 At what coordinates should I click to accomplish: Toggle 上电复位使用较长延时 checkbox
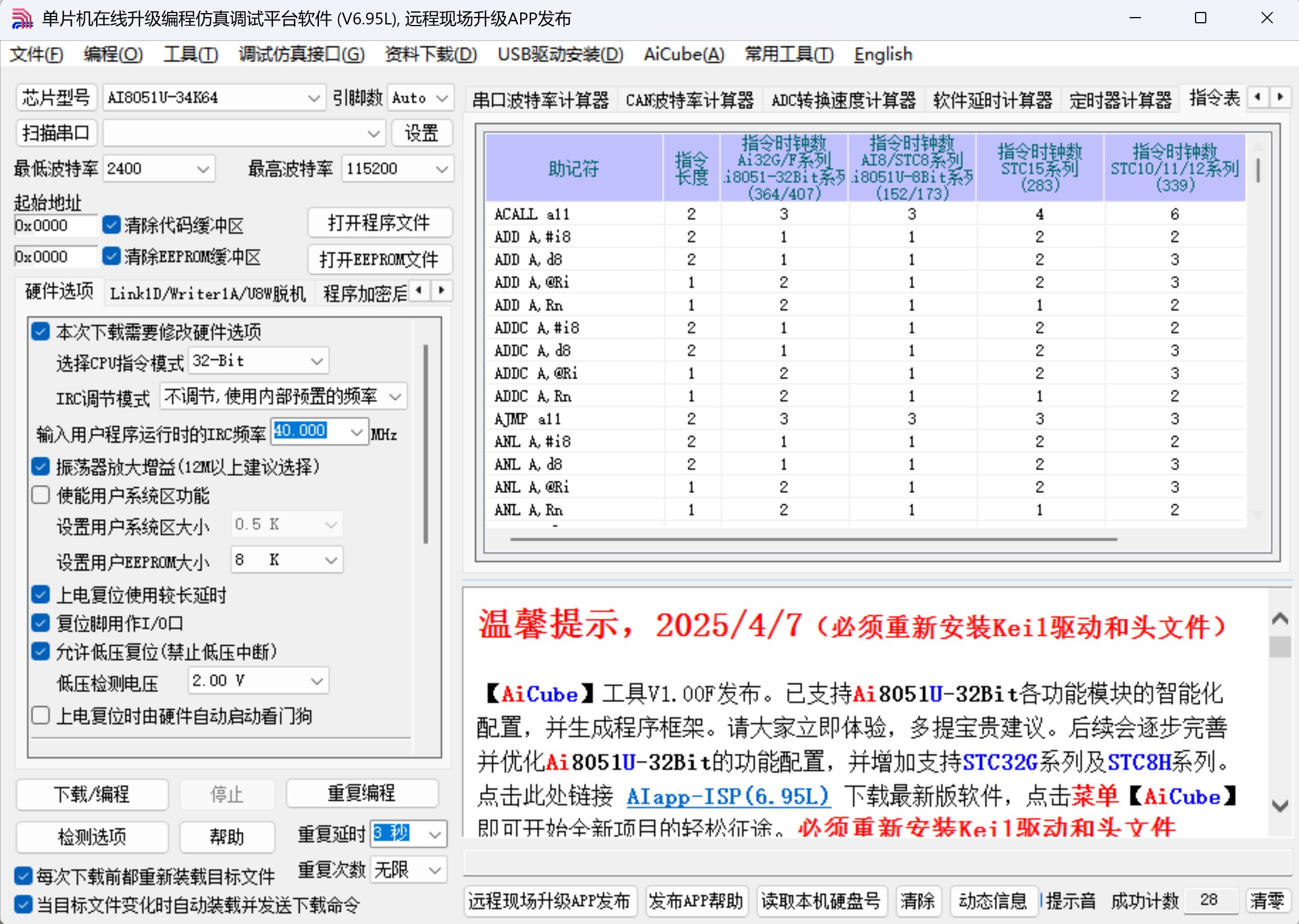click(x=40, y=595)
